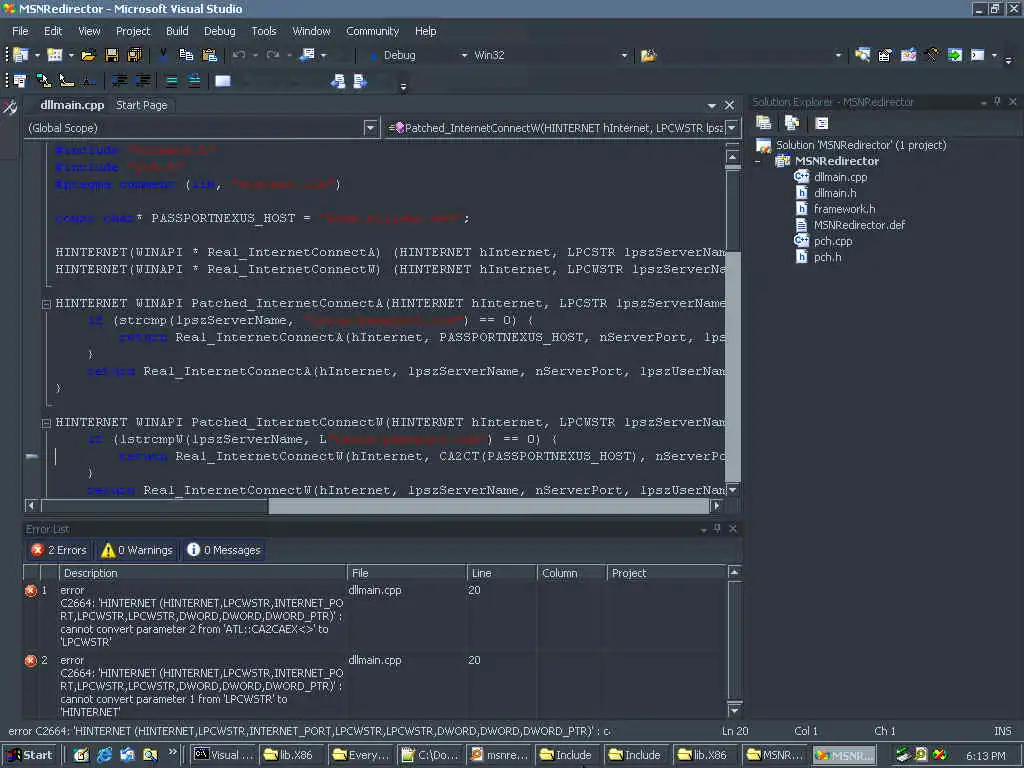Viewport: 1024px width, 768px height.
Task: Click Solution Explorer Properties icon
Action: click(763, 123)
